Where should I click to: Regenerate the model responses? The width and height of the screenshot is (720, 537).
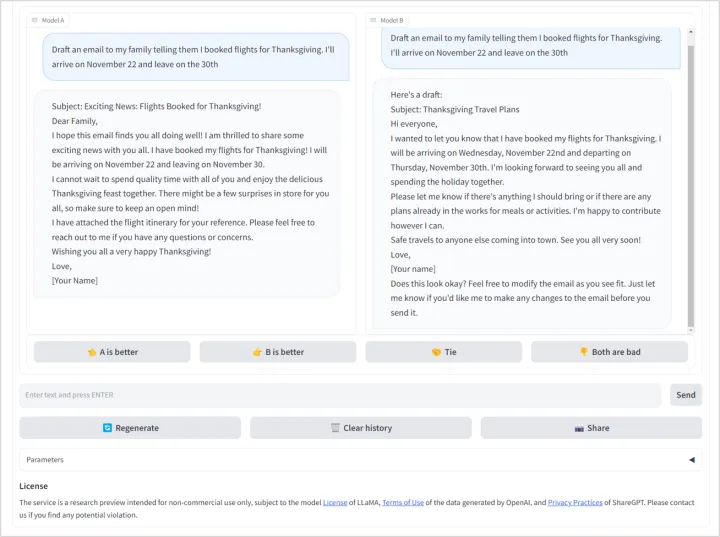pyautogui.click(x=130, y=428)
